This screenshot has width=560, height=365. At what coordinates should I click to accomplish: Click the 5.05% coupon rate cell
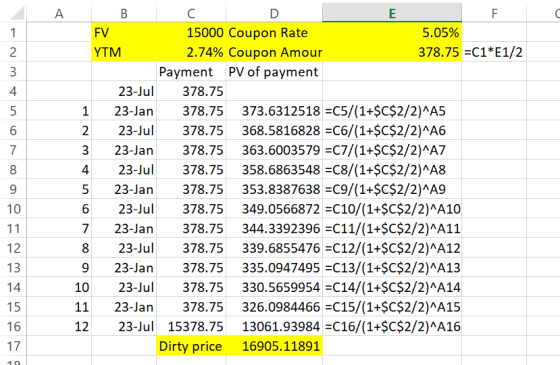pos(392,32)
